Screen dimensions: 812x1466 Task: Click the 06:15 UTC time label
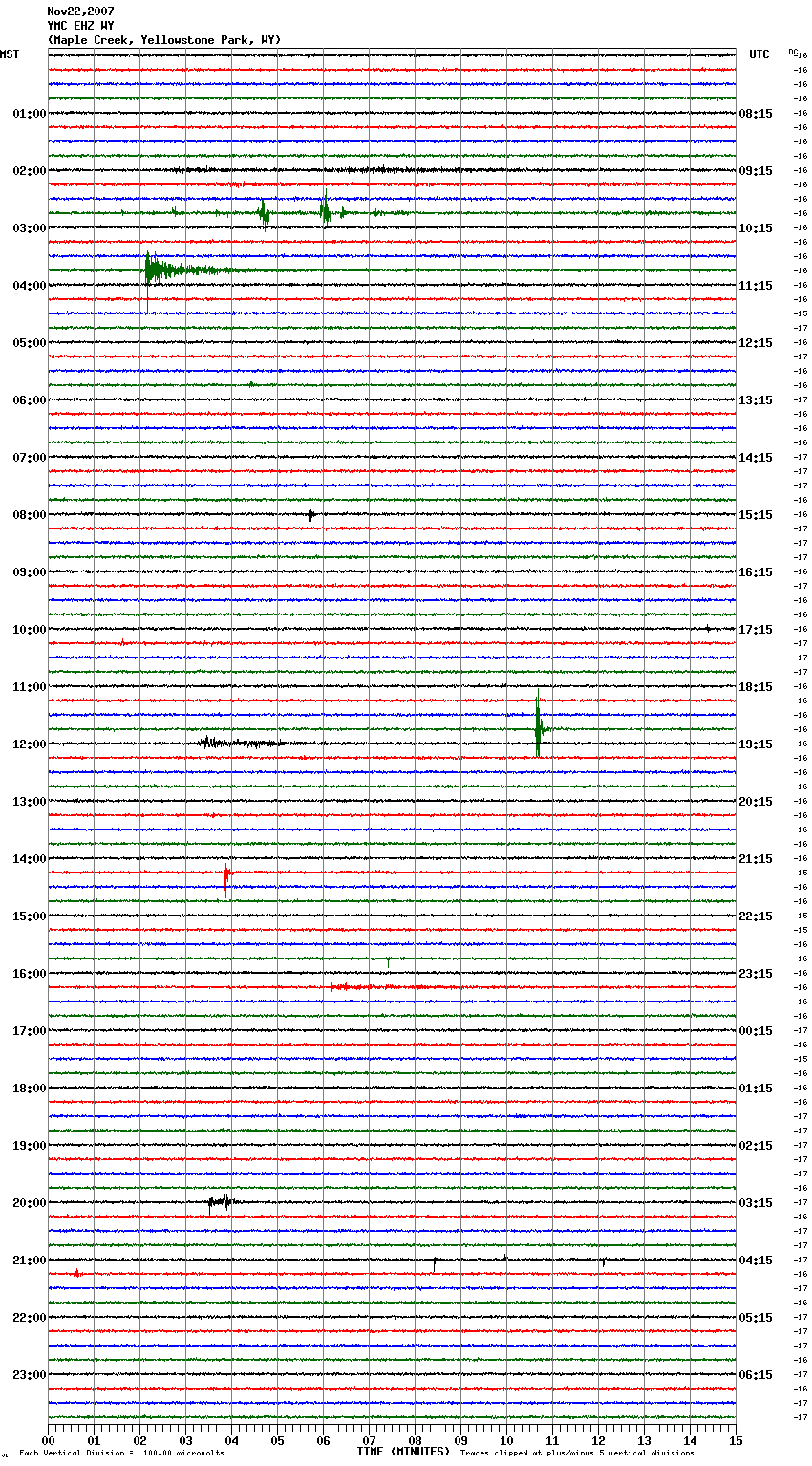click(756, 1375)
